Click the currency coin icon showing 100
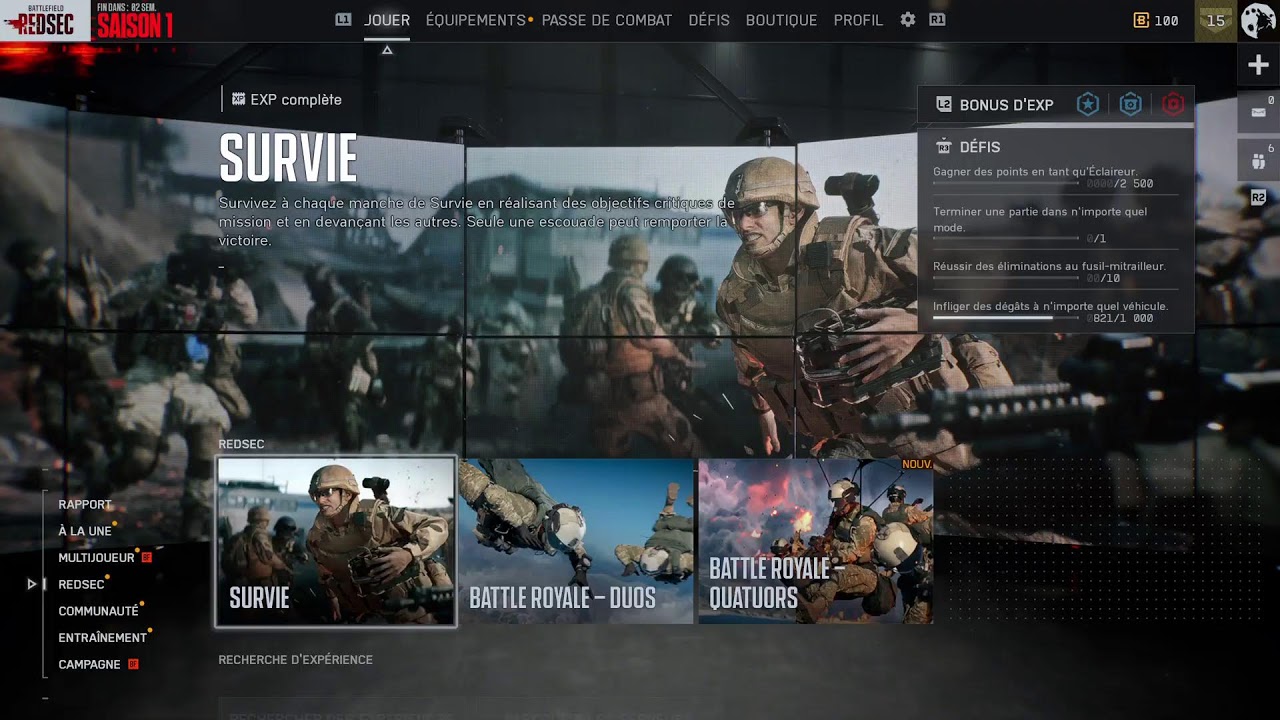Viewport: 1280px width, 720px height. [x=1141, y=20]
